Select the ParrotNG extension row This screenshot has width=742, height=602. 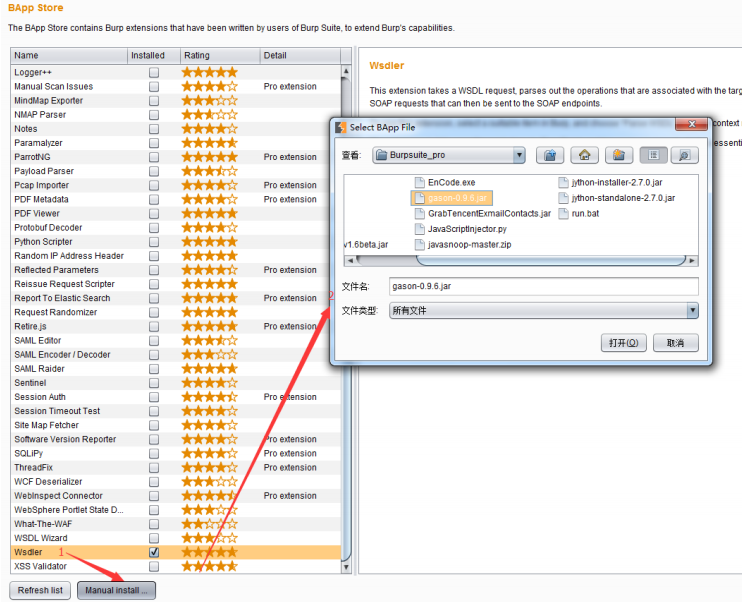tap(176, 157)
